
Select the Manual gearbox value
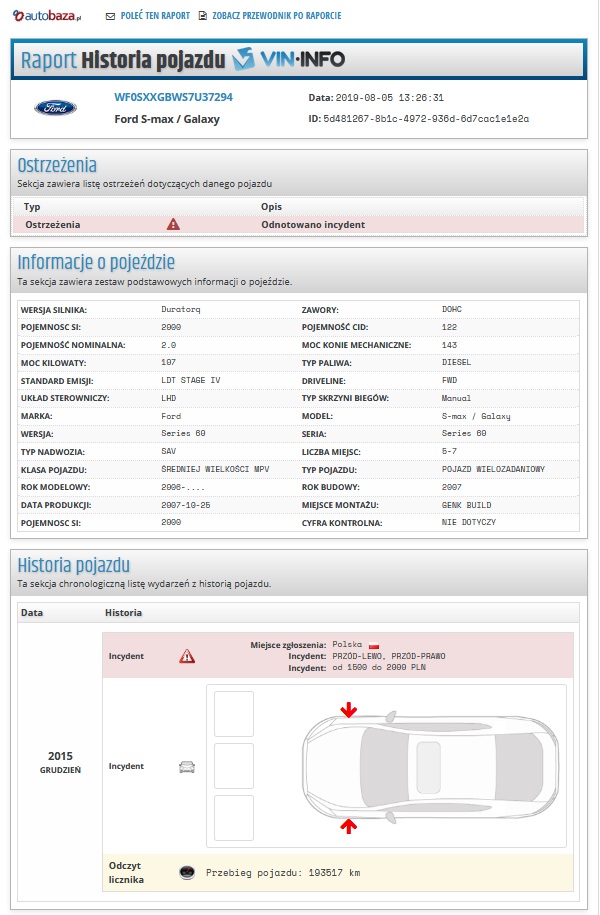(456, 398)
